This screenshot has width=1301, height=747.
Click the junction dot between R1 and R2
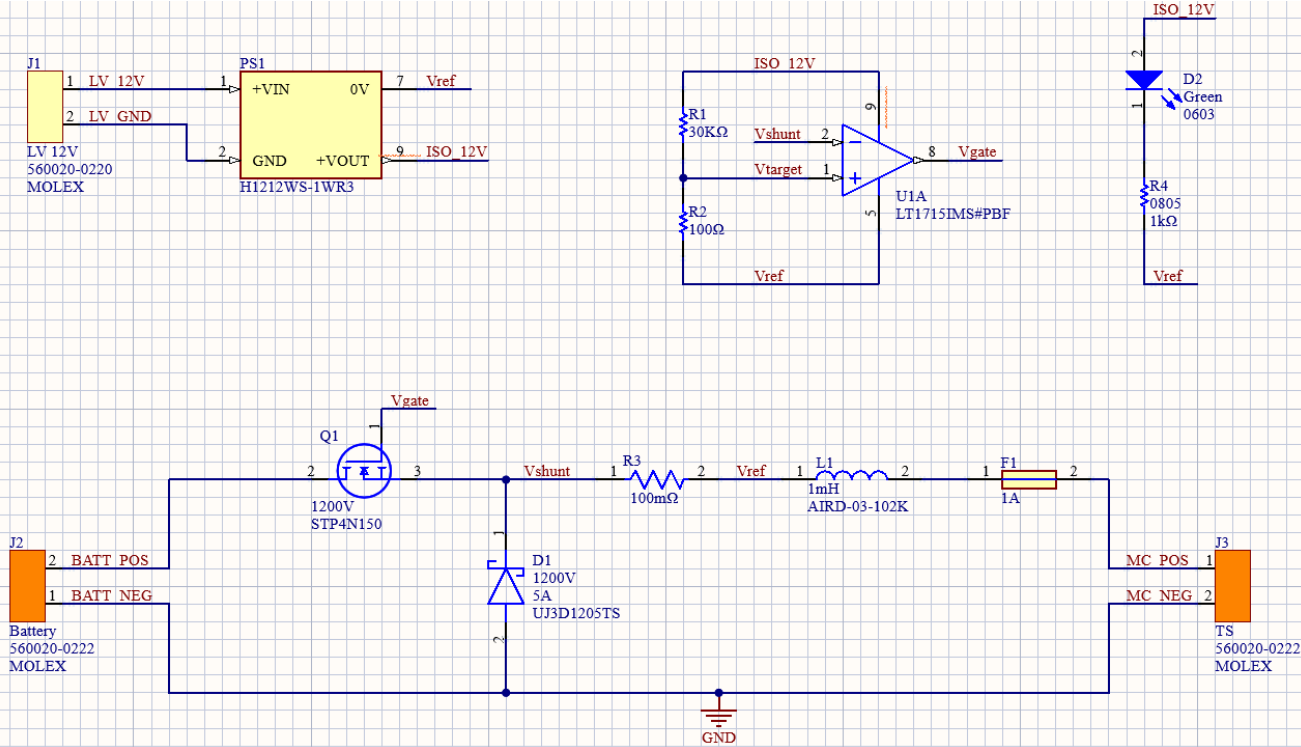(683, 178)
